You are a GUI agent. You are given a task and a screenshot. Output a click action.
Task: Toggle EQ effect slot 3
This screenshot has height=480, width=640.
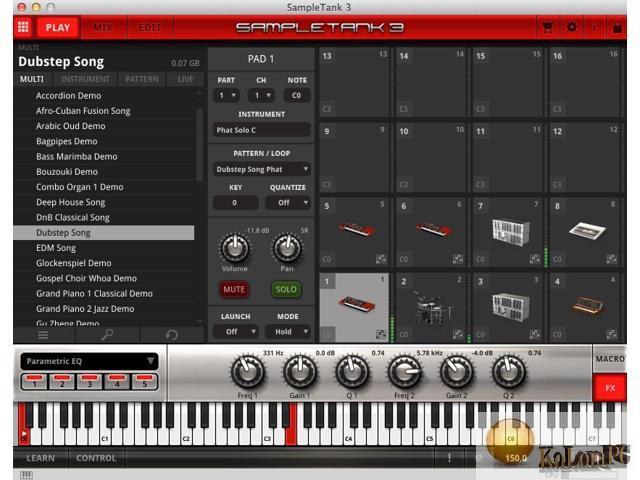click(x=89, y=381)
